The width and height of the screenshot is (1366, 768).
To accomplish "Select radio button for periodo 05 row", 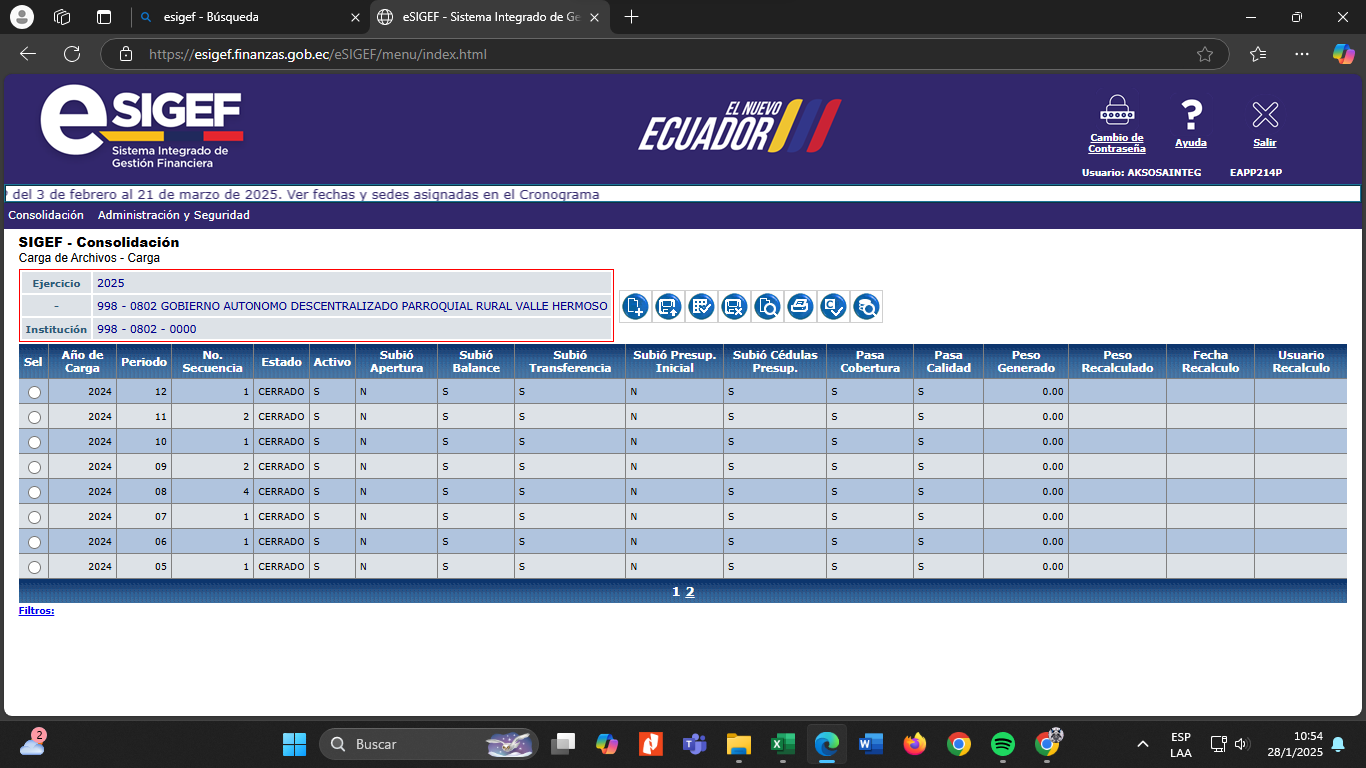I will (x=35, y=567).
